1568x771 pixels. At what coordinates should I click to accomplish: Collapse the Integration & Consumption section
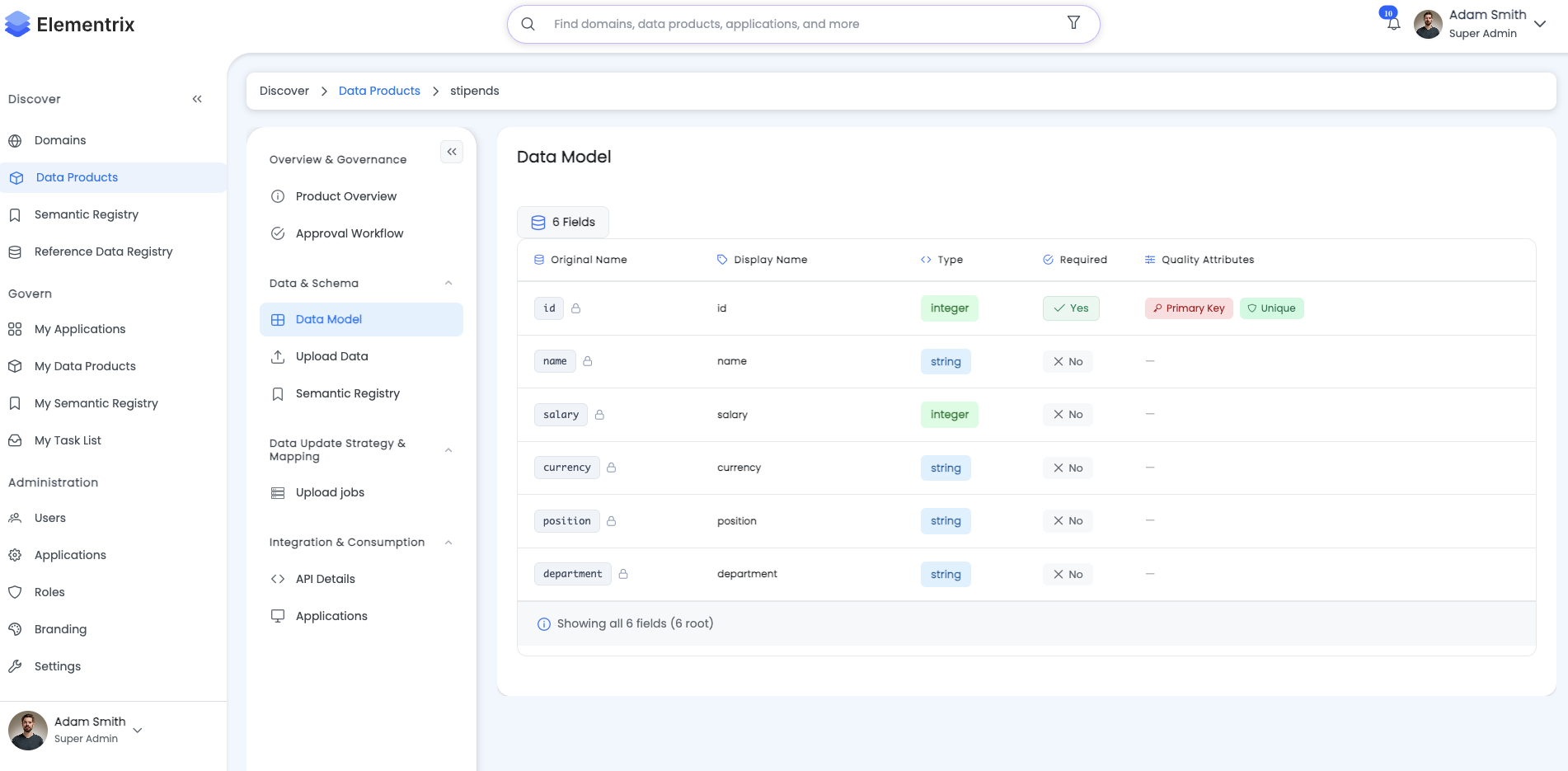[448, 543]
